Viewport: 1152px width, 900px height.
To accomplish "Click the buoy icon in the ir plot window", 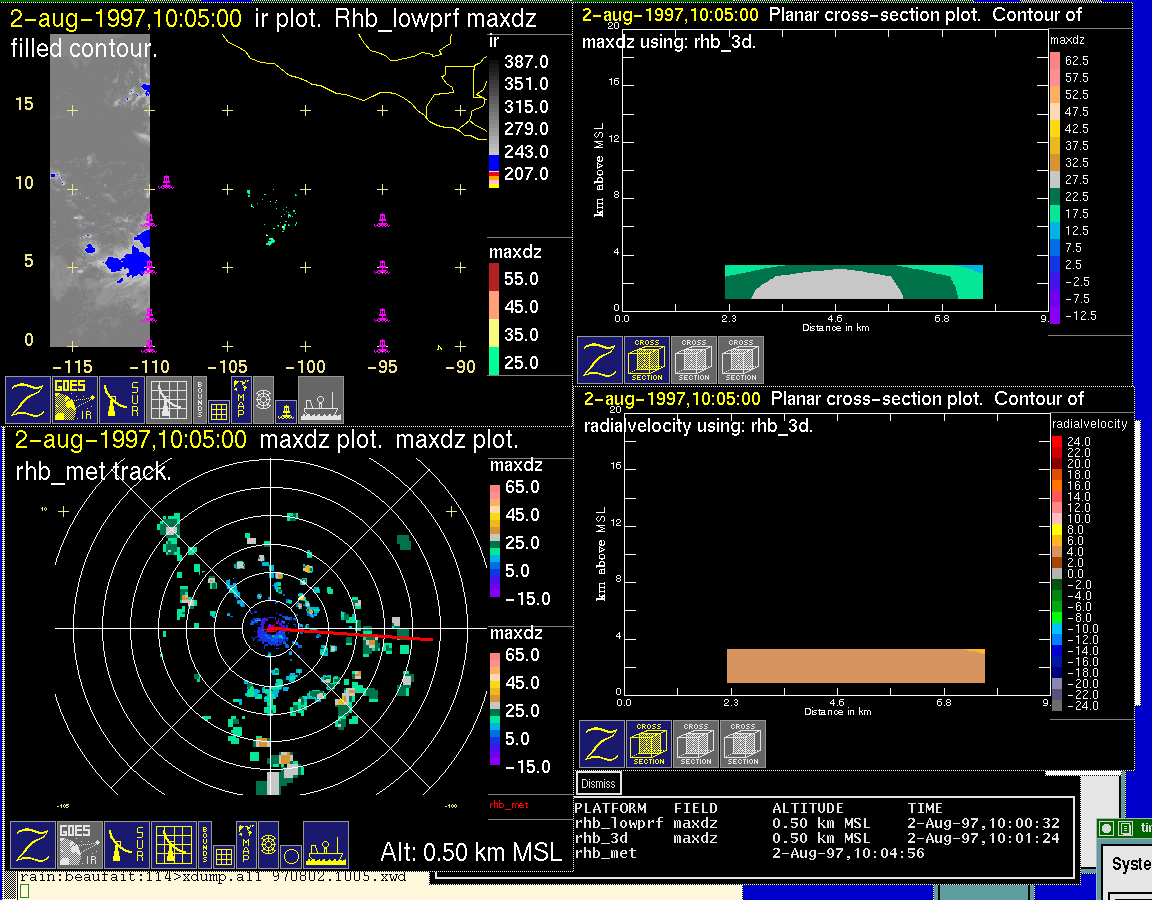I will pyautogui.click(x=284, y=409).
